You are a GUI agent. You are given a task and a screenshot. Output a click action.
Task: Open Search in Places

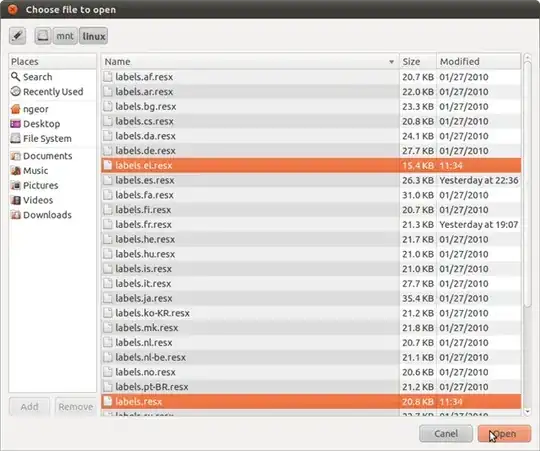53,77
